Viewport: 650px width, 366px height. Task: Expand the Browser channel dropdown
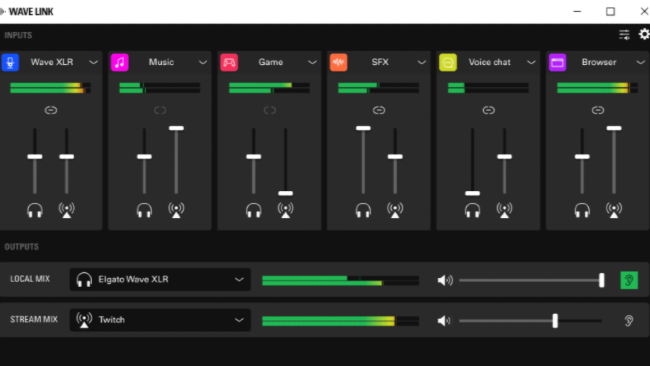point(640,63)
